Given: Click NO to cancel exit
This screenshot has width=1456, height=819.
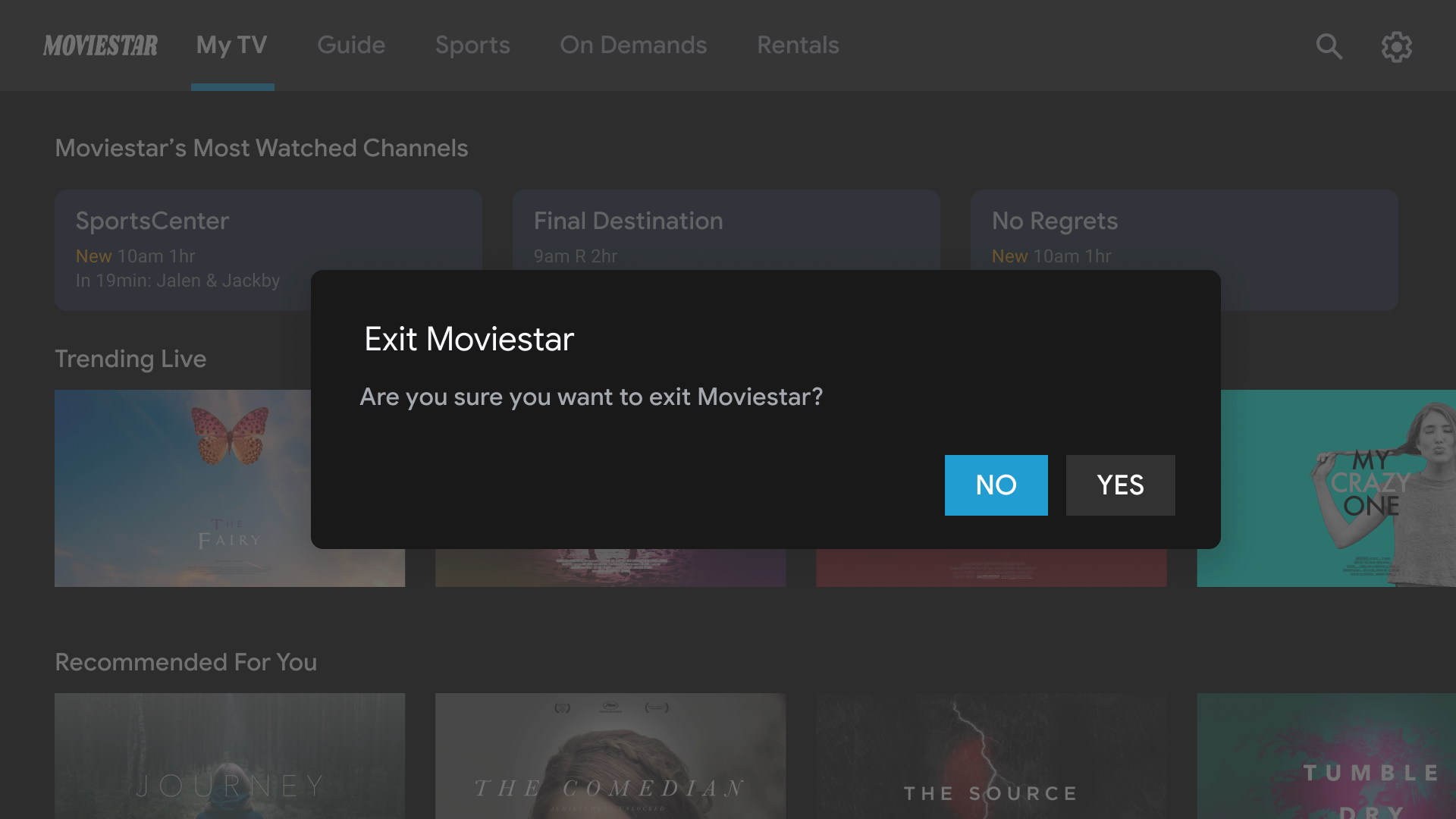Looking at the screenshot, I should tap(996, 484).
